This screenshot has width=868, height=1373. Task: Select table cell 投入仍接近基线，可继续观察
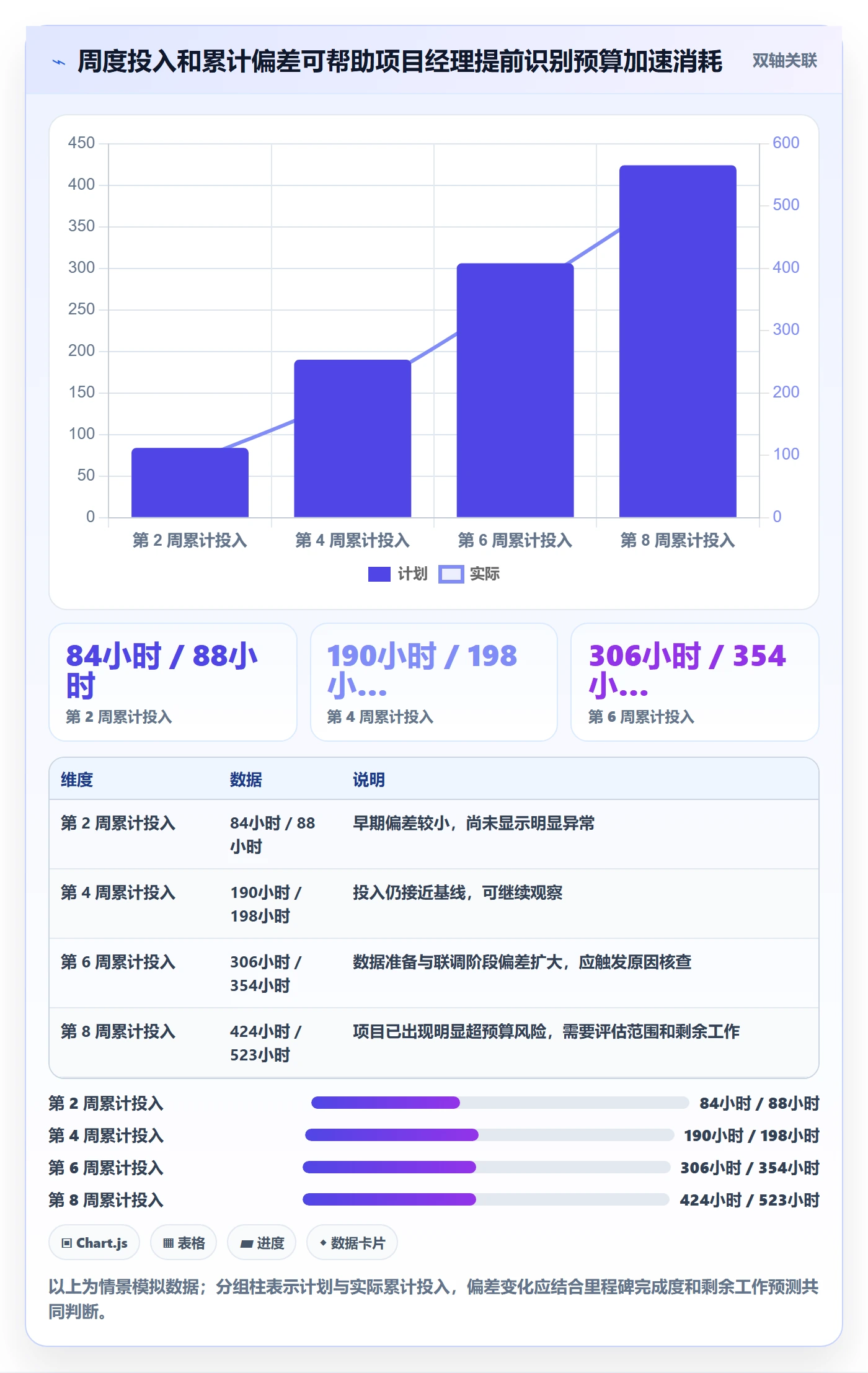click(458, 892)
